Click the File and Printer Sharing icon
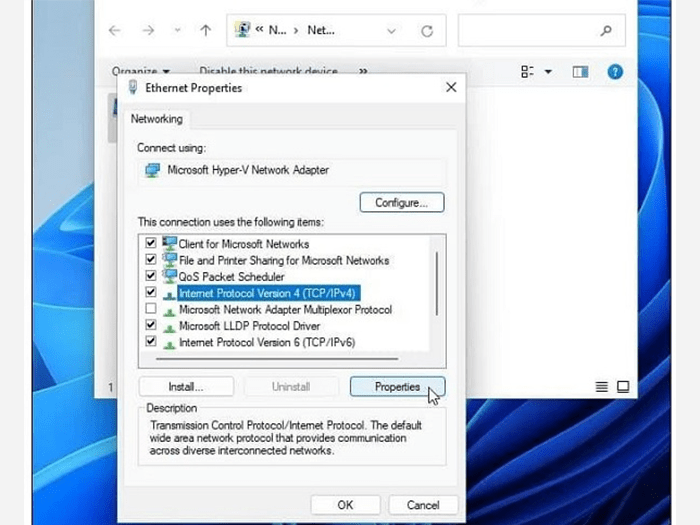 pyautogui.click(x=169, y=259)
